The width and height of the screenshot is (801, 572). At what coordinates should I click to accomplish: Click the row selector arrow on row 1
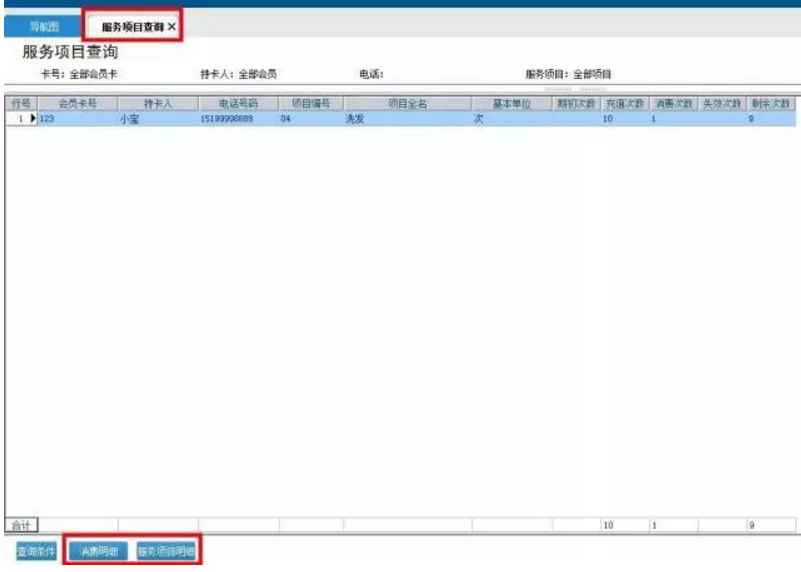tap(33, 118)
